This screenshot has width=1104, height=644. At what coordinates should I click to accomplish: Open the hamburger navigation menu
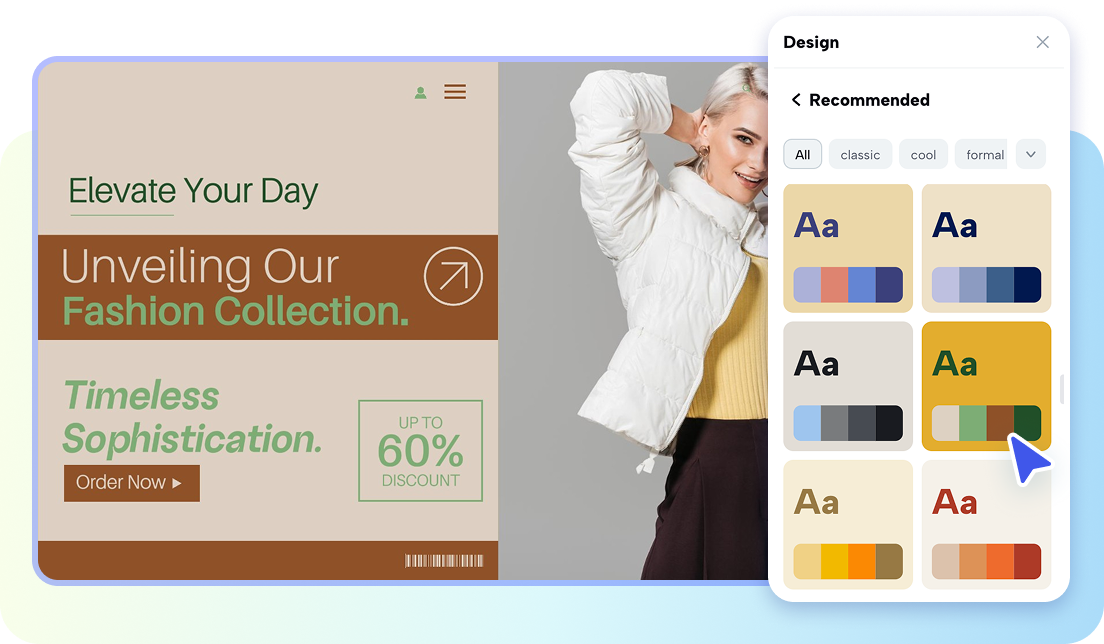455,91
